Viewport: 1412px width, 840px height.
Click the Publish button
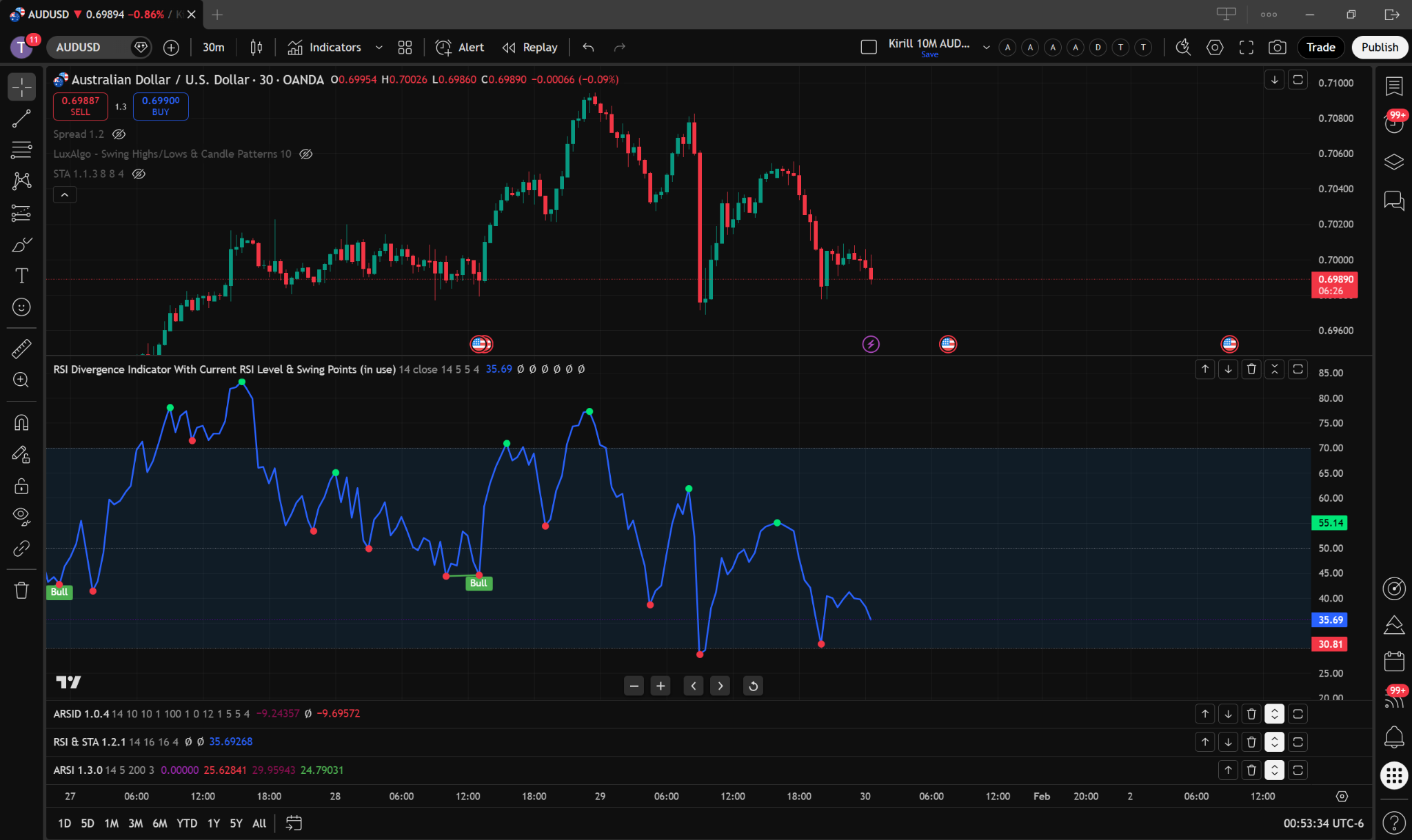pyautogui.click(x=1380, y=47)
